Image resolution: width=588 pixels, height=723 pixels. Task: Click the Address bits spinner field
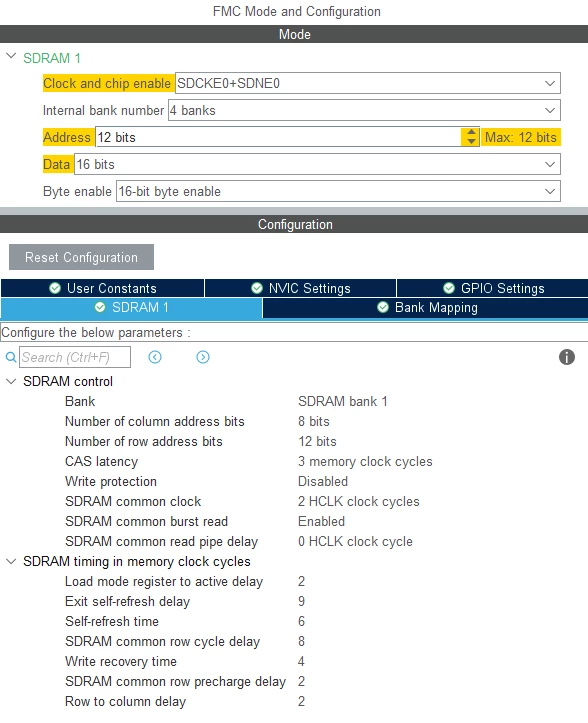point(278,137)
